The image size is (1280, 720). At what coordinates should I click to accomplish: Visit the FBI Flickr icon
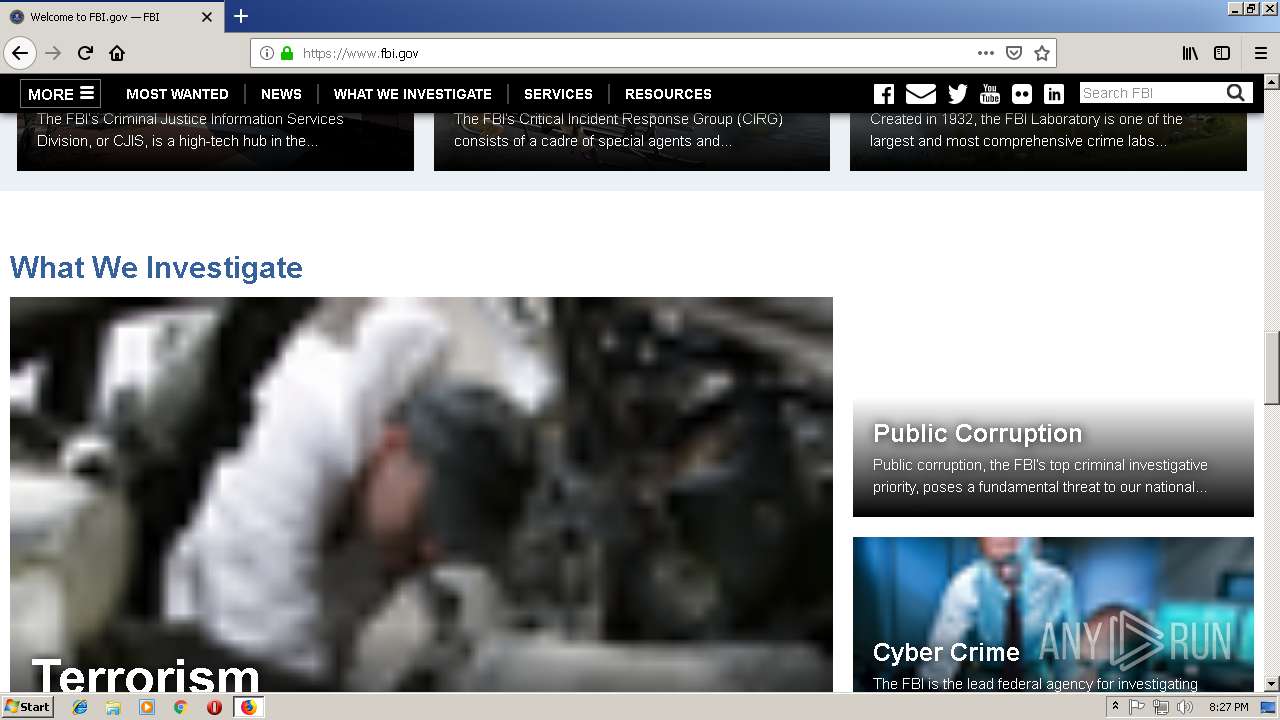click(x=1022, y=94)
